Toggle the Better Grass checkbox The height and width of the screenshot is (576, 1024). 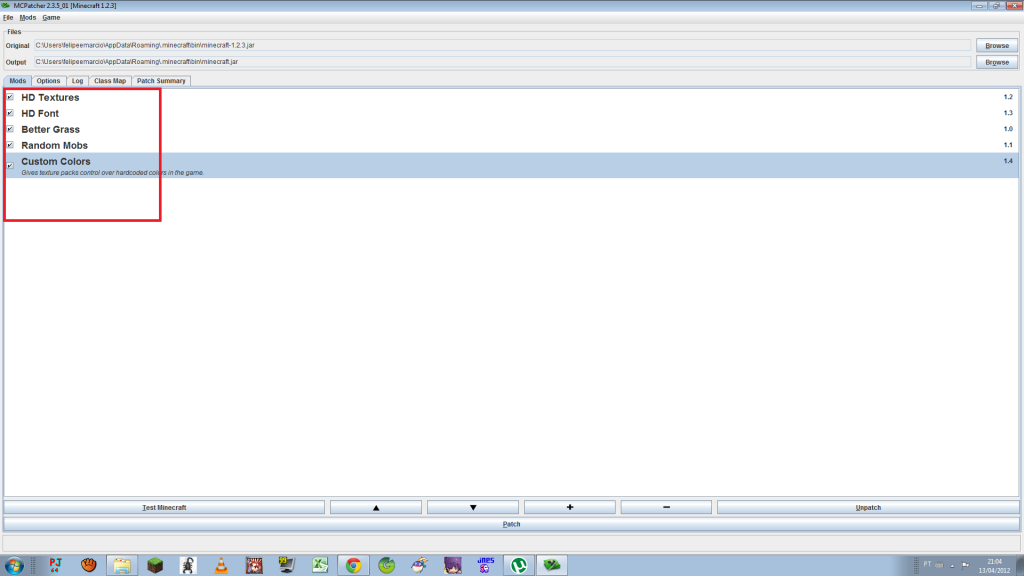click(10, 129)
